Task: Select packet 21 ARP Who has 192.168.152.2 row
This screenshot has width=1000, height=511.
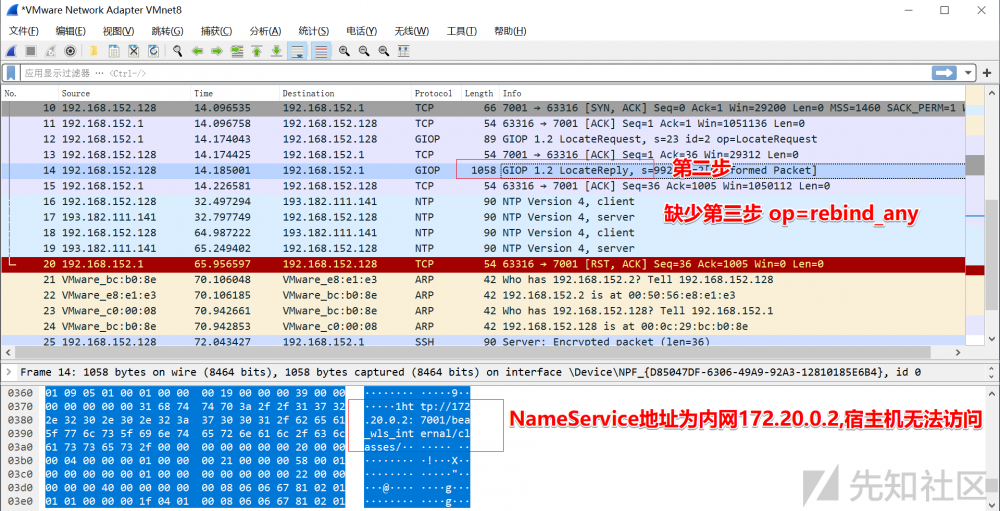Action: click(x=483, y=279)
